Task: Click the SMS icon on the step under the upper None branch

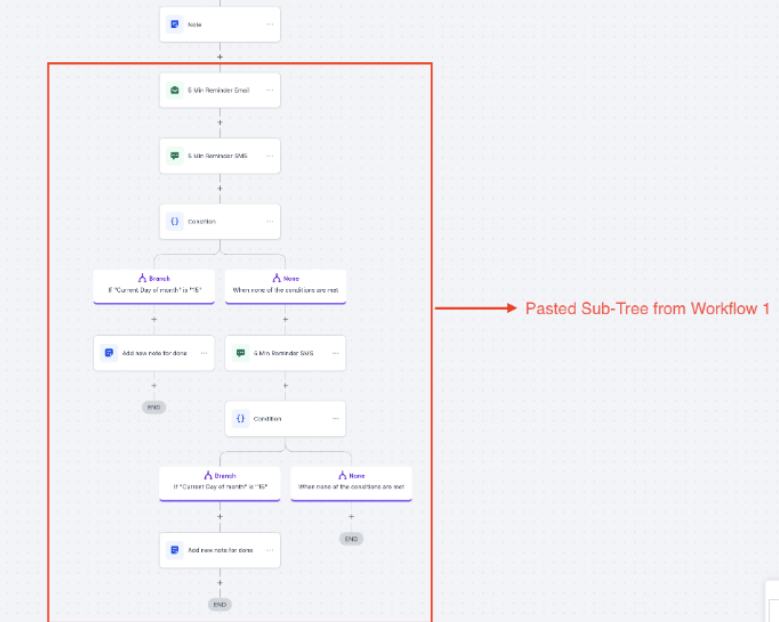Action: [x=241, y=353]
